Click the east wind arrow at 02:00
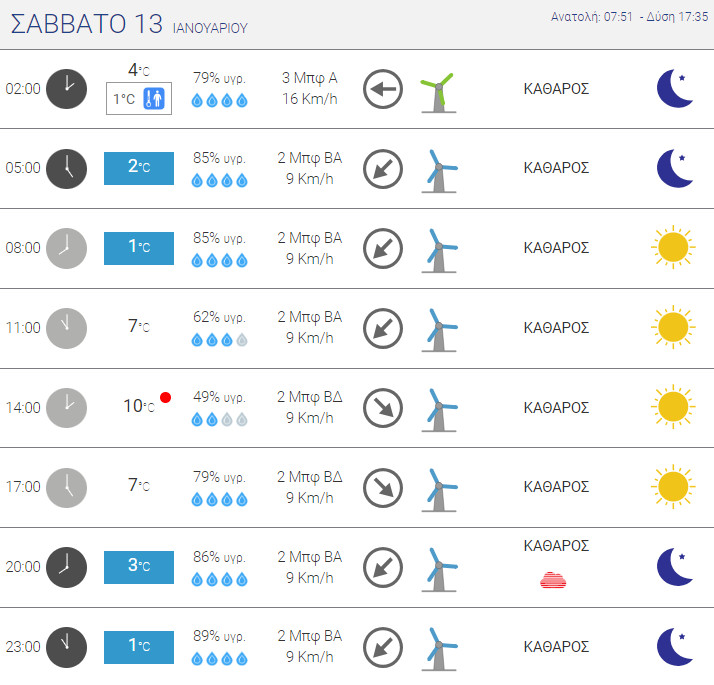This screenshot has width=714, height=685. click(x=382, y=89)
